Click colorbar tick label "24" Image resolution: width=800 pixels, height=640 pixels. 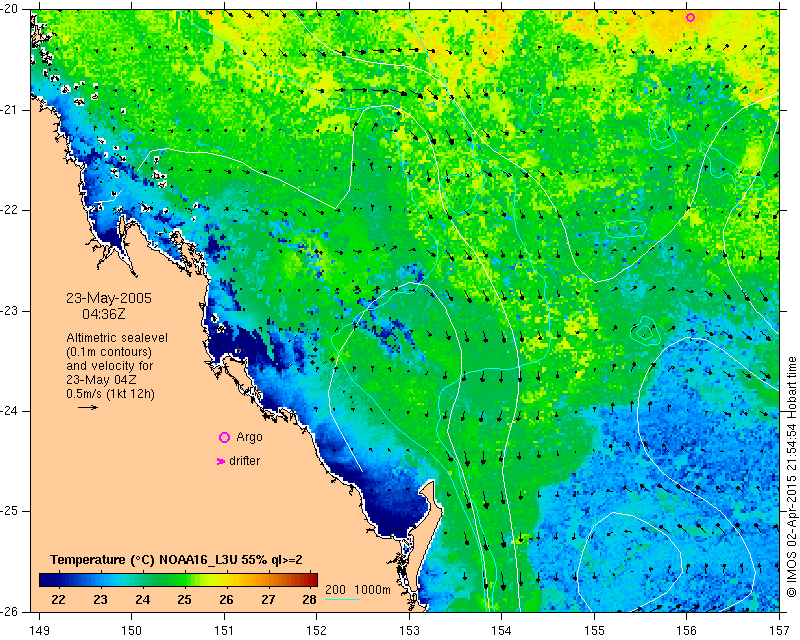pyautogui.click(x=142, y=600)
